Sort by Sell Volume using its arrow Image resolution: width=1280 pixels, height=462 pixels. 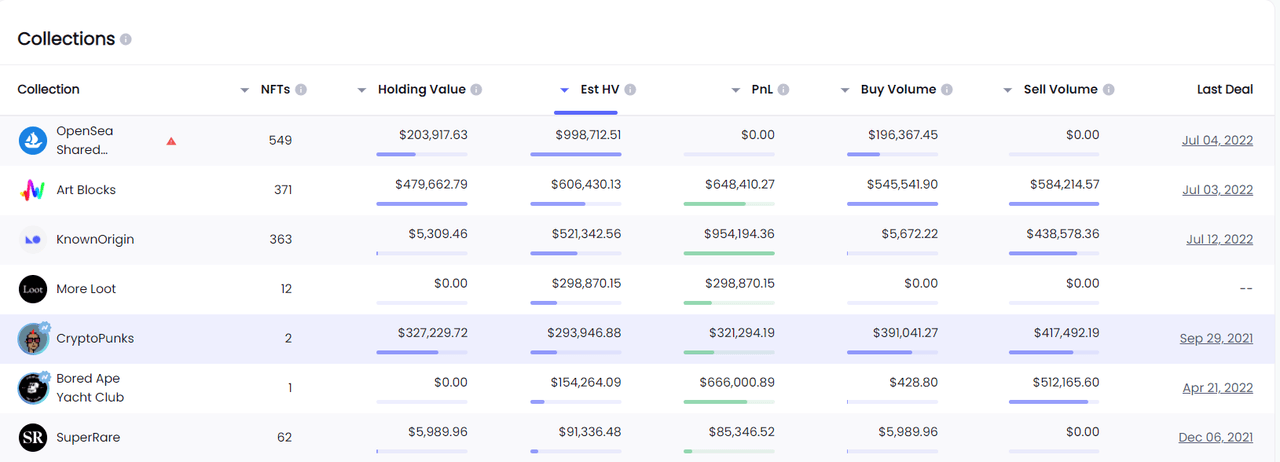pyautogui.click(x=1008, y=90)
